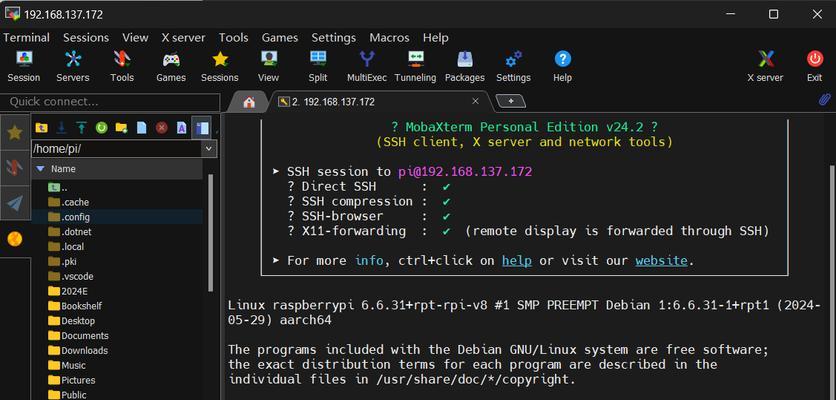Open the Settings menu
The image size is (836, 400).
click(334, 38)
